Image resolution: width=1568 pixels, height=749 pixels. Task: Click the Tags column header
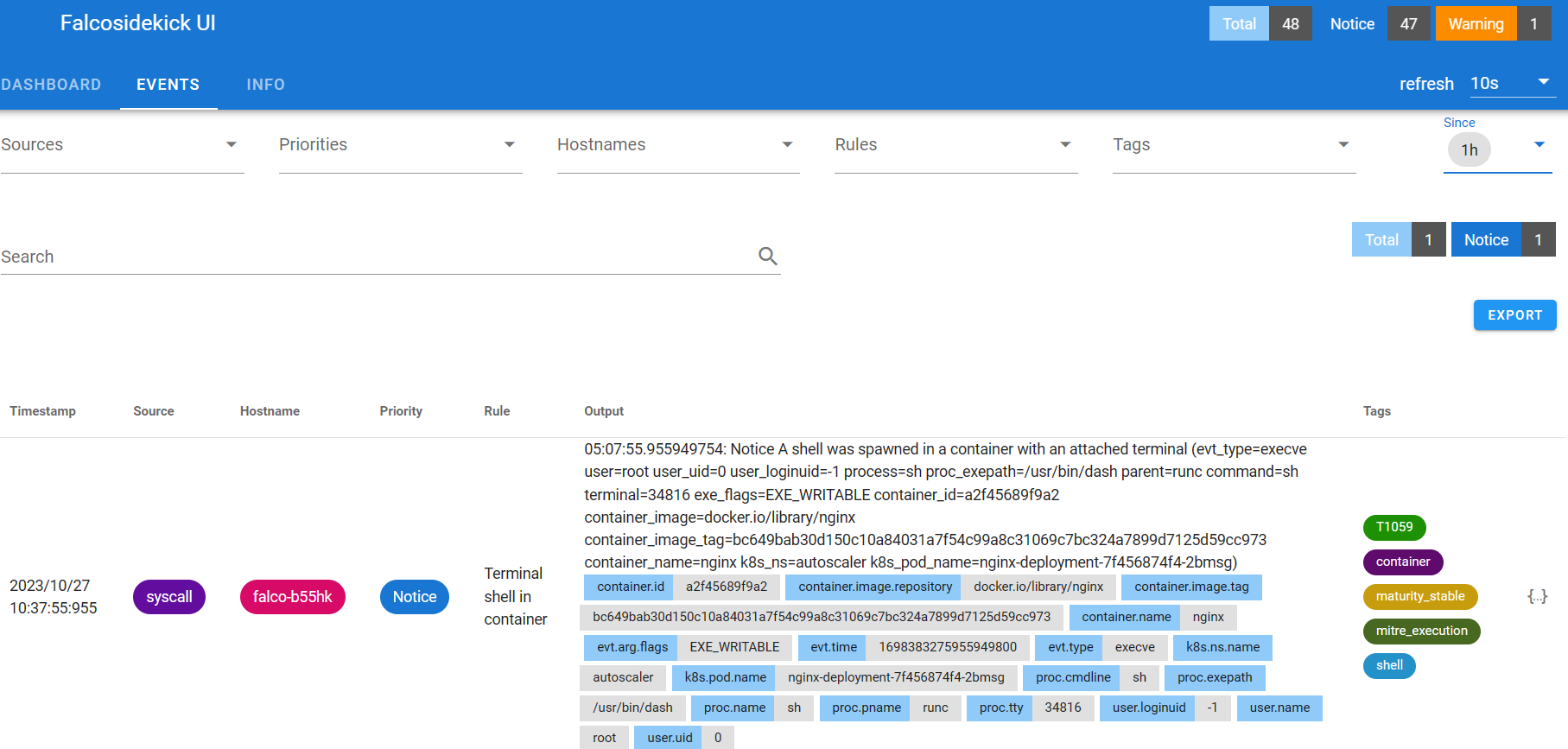click(1377, 411)
